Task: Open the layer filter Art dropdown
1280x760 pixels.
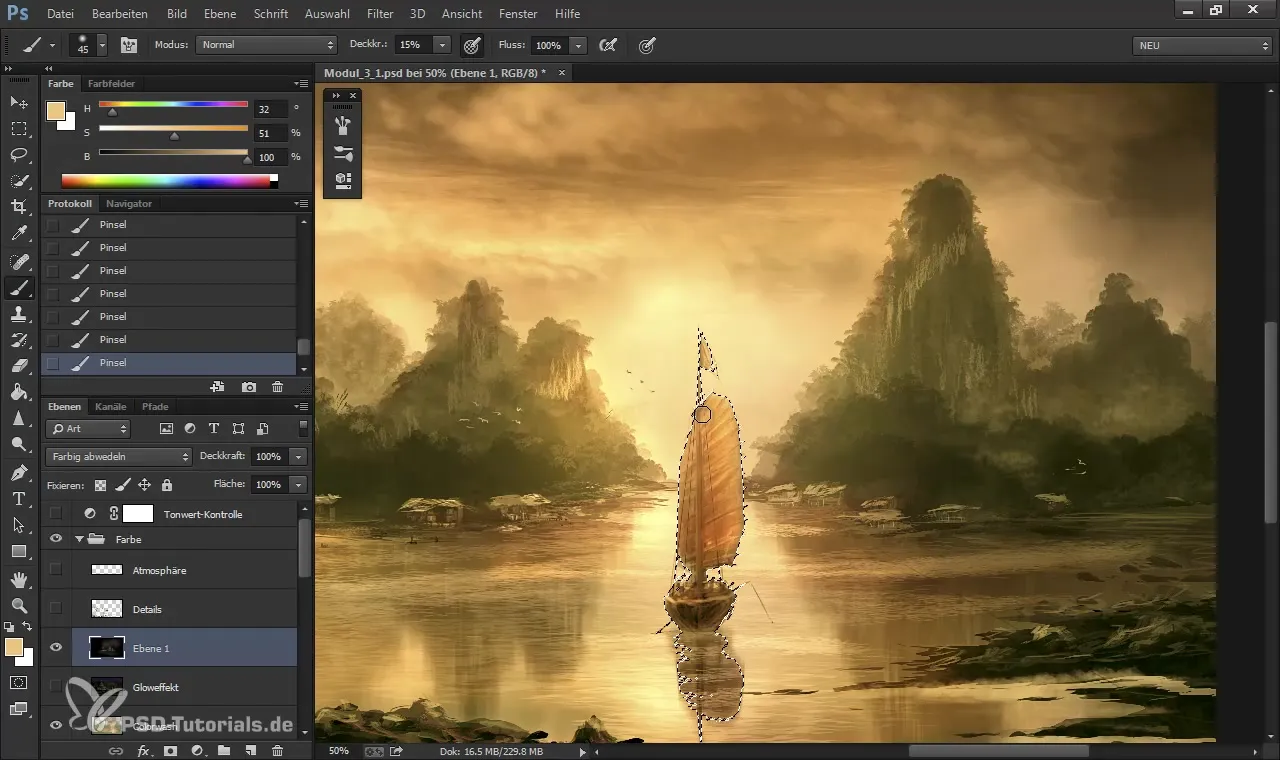Action: 88,429
